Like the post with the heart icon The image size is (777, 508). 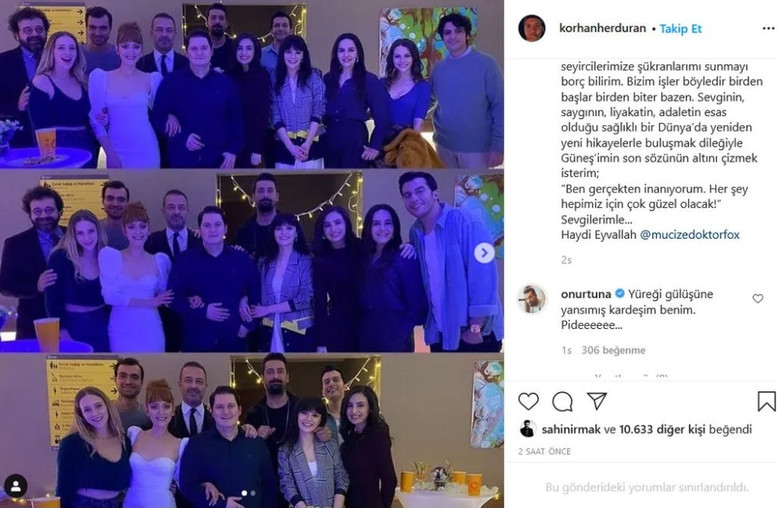pos(528,401)
